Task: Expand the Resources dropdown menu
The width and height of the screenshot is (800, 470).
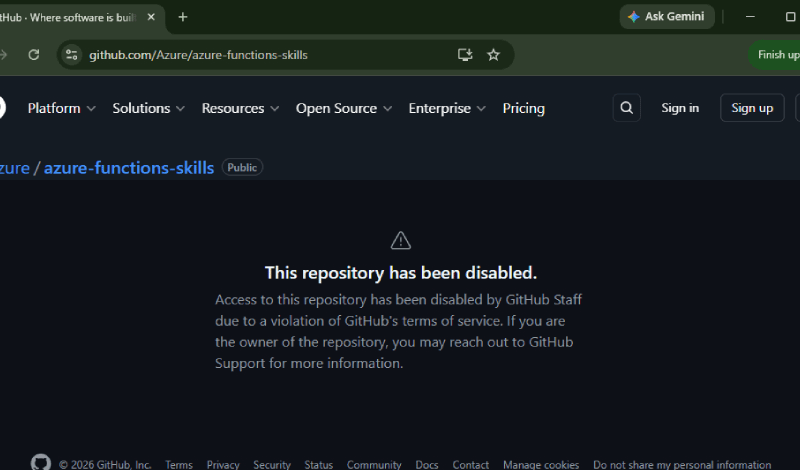Action: [240, 108]
